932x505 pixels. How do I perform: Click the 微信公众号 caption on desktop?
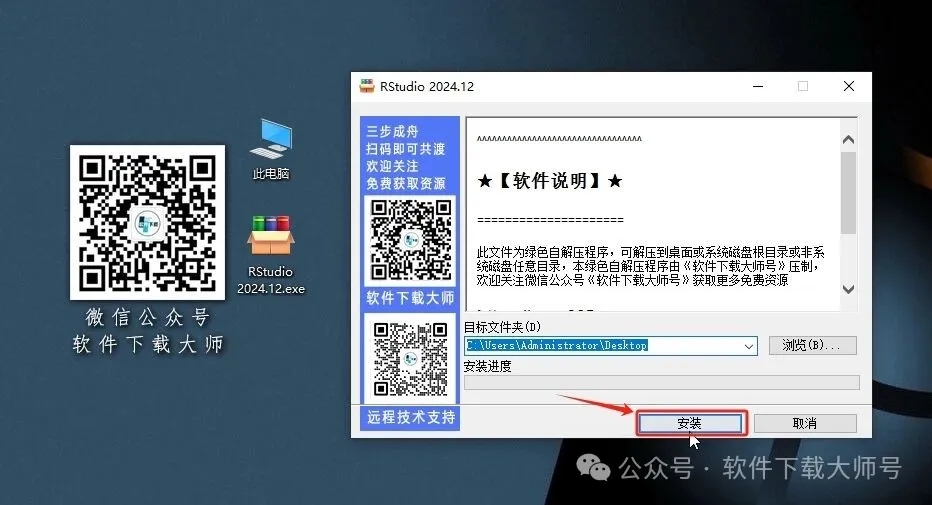(147, 317)
